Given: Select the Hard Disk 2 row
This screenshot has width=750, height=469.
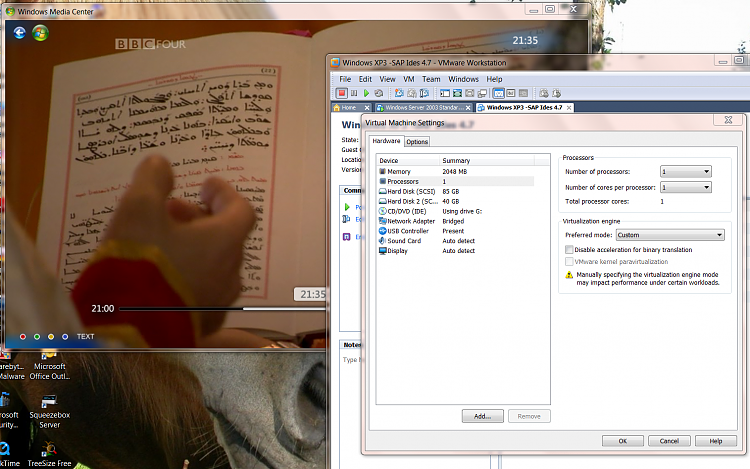Looking at the screenshot, I should (x=456, y=201).
